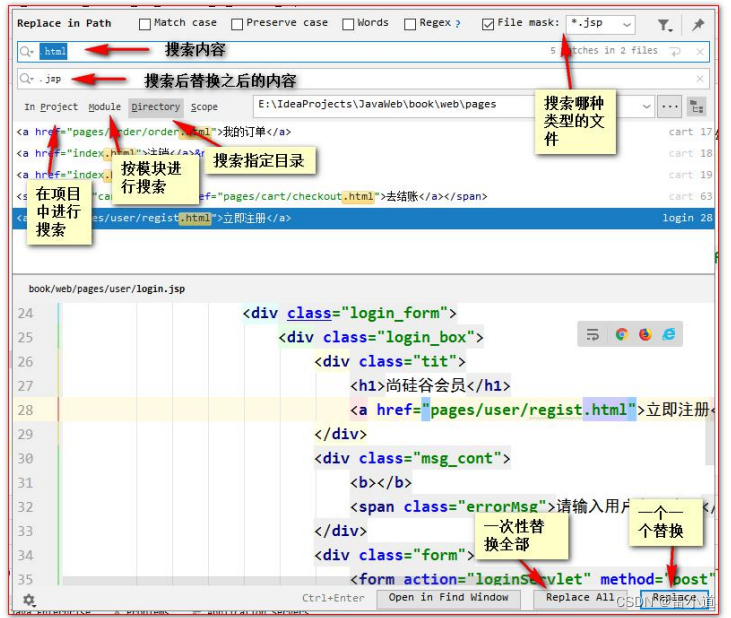731x618 pixels.
Task: Click the replace text field containing .jsp
Action: coord(363,79)
